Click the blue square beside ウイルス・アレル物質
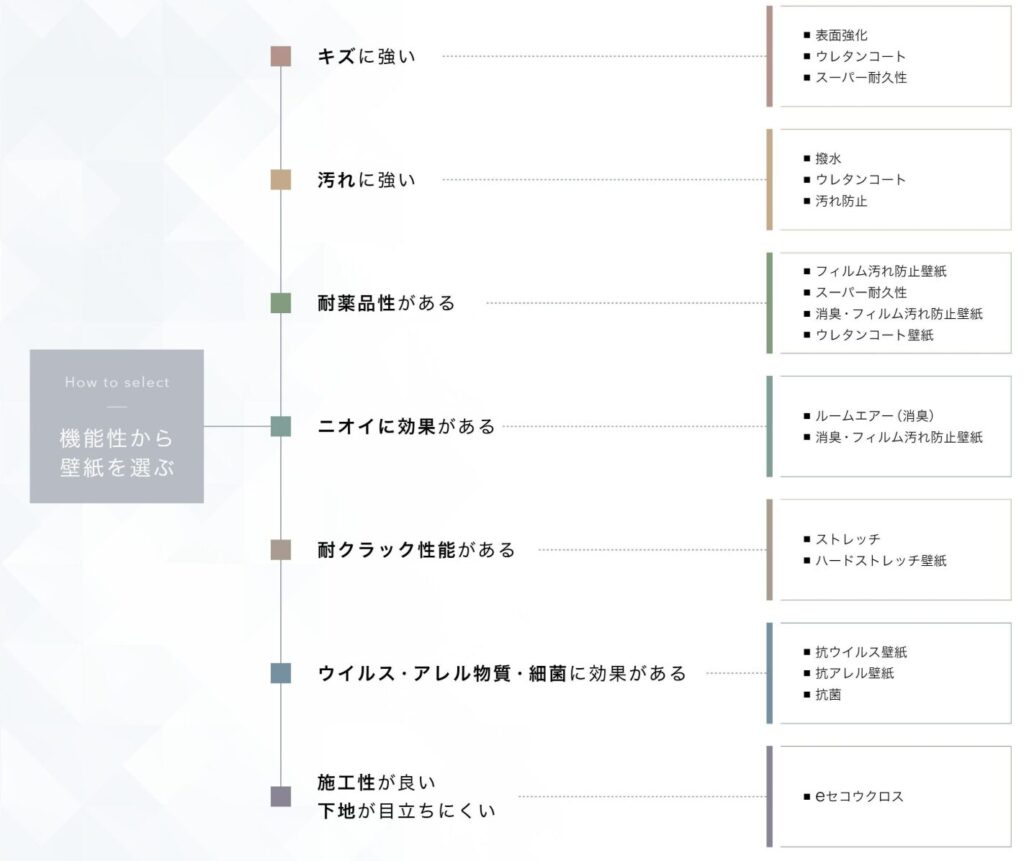The height and width of the screenshot is (861, 1024). (281, 674)
